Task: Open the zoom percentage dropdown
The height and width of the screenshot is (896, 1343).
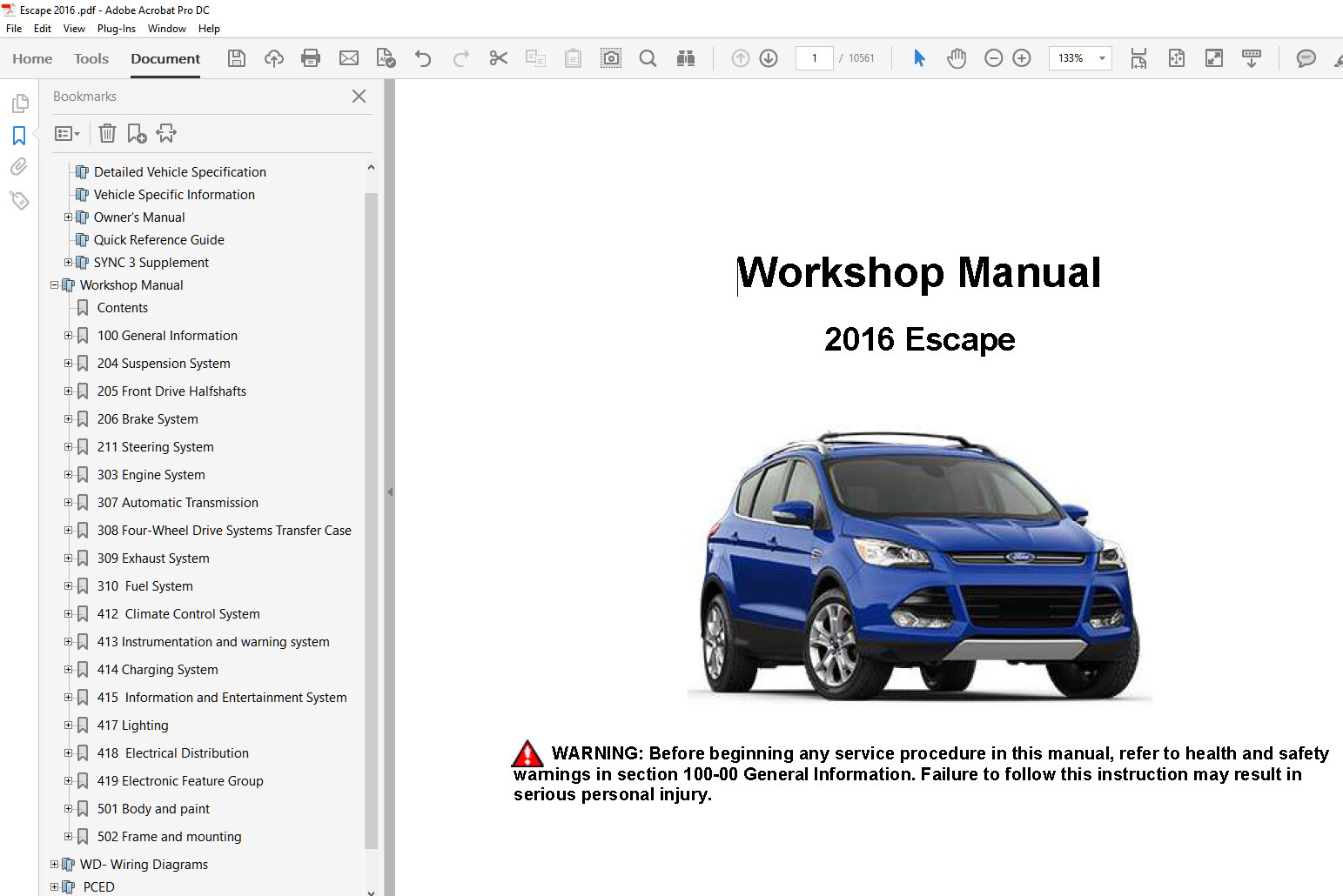Action: coord(1102,58)
